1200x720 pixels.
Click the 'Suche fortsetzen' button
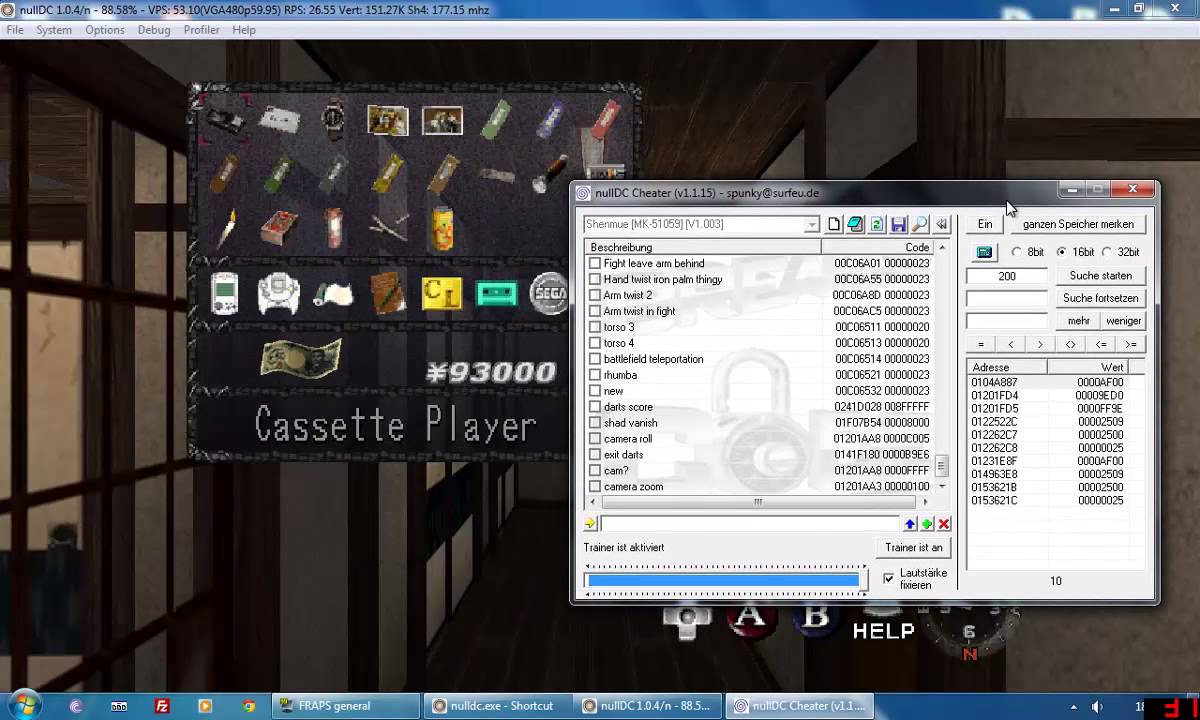pyautogui.click(x=1101, y=298)
